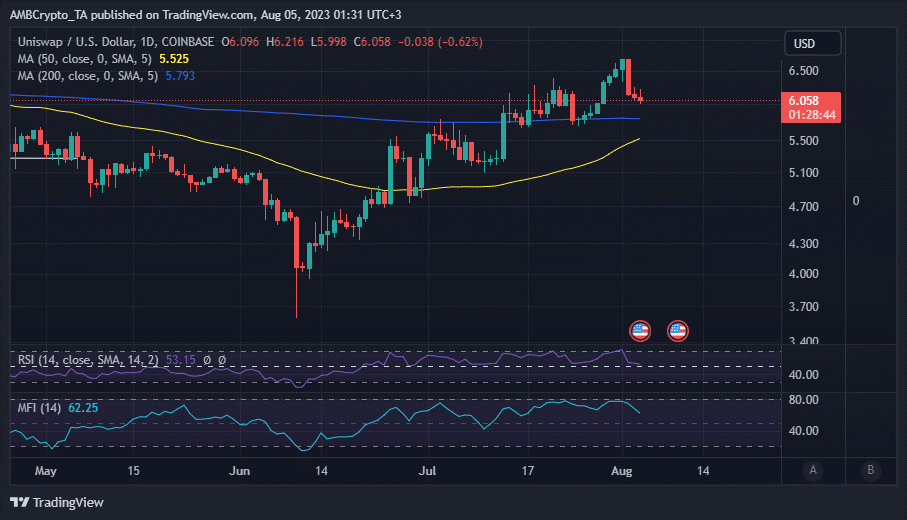Viewport: 907px width, 520px height.
Task: Open the USD currency selector
Action: click(812, 43)
